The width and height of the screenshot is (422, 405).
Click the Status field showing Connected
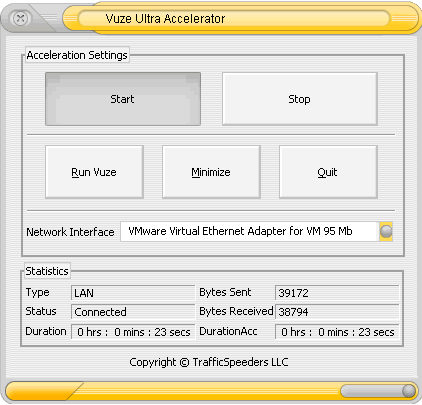(133, 312)
